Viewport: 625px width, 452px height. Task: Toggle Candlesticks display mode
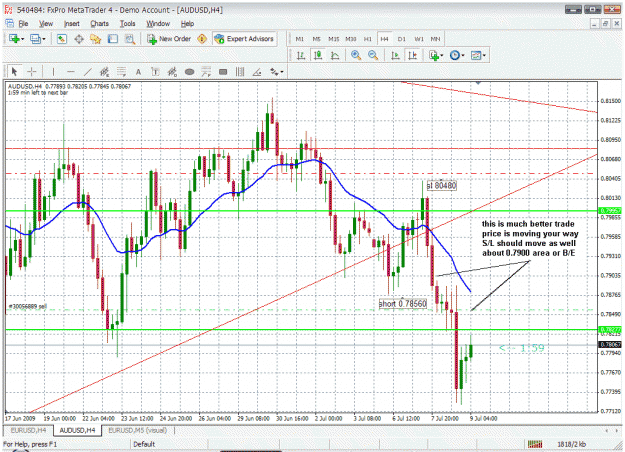(318, 55)
